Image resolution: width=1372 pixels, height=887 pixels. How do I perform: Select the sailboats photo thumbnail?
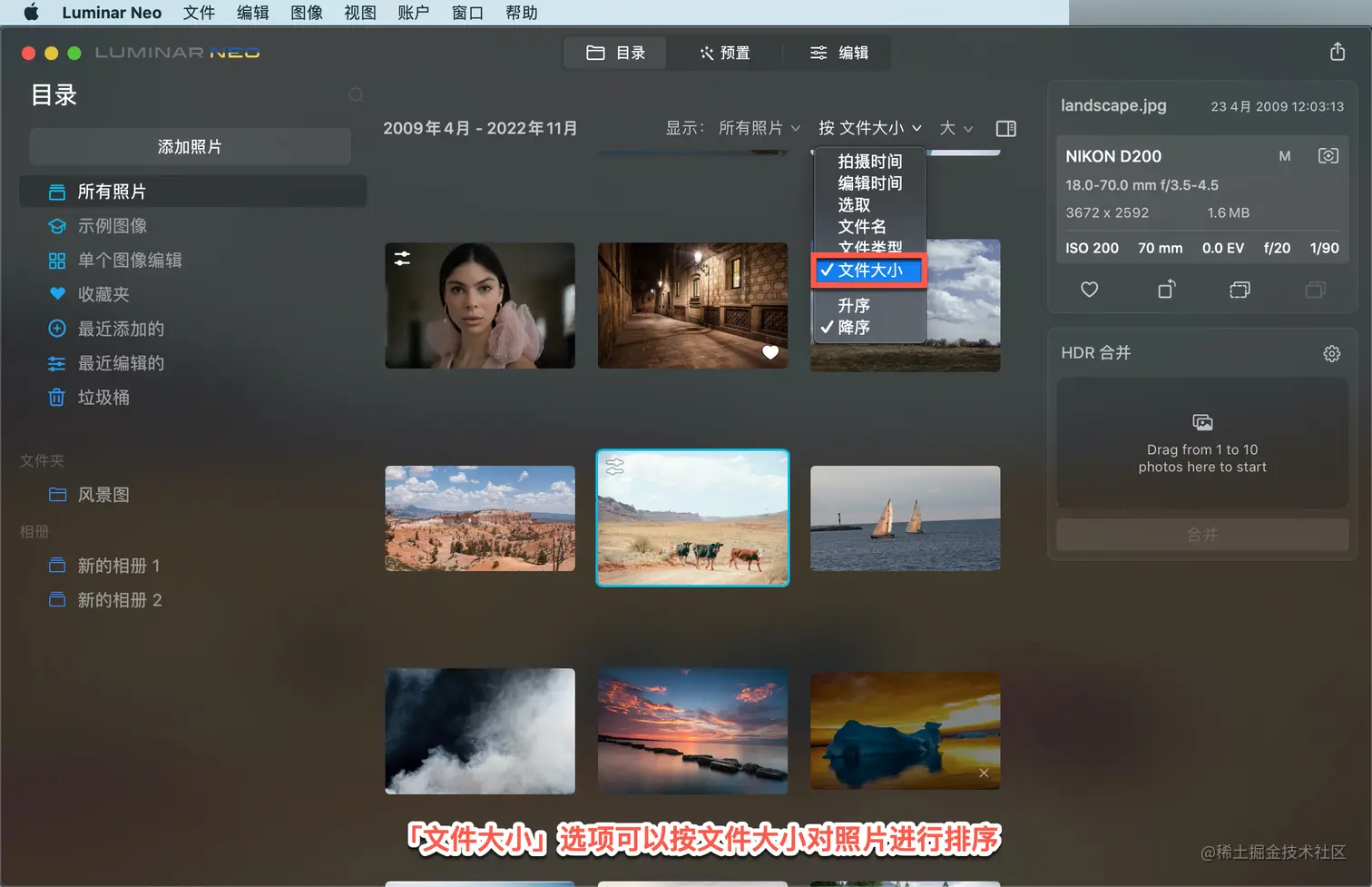905,518
